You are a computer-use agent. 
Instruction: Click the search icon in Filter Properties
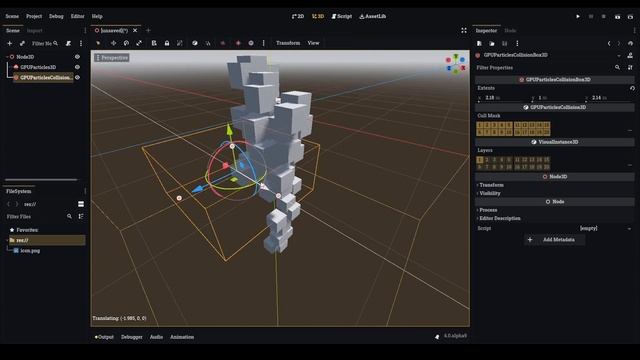click(x=618, y=67)
